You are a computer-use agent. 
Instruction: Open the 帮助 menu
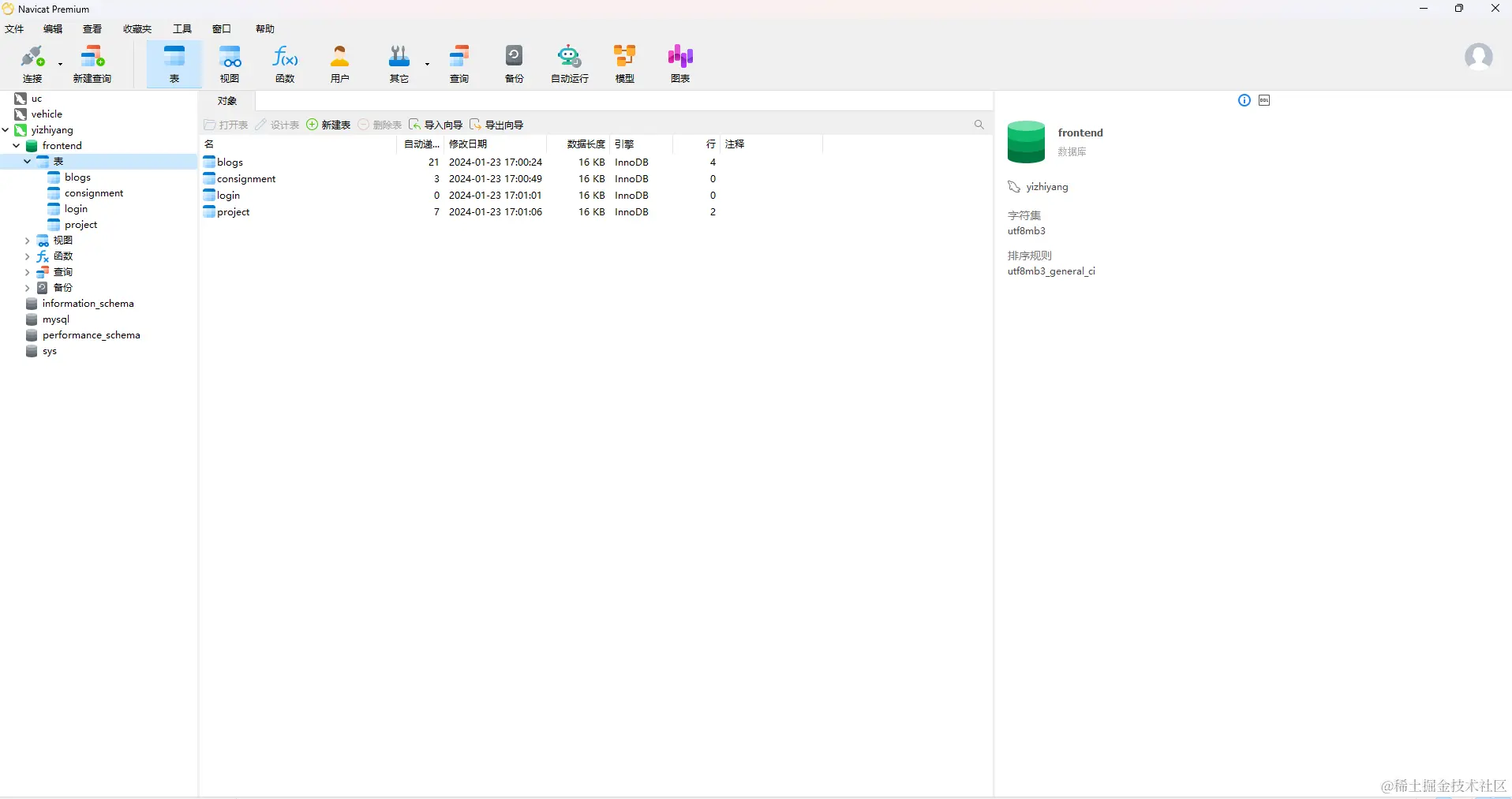pos(265,29)
